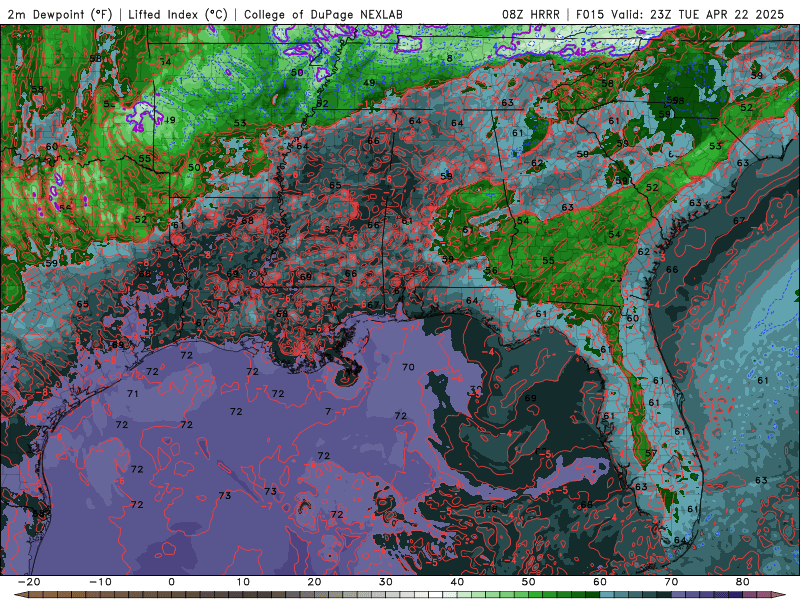Click the -10 label on the color scale
Screen dimensions: 800x600
click(100, 582)
